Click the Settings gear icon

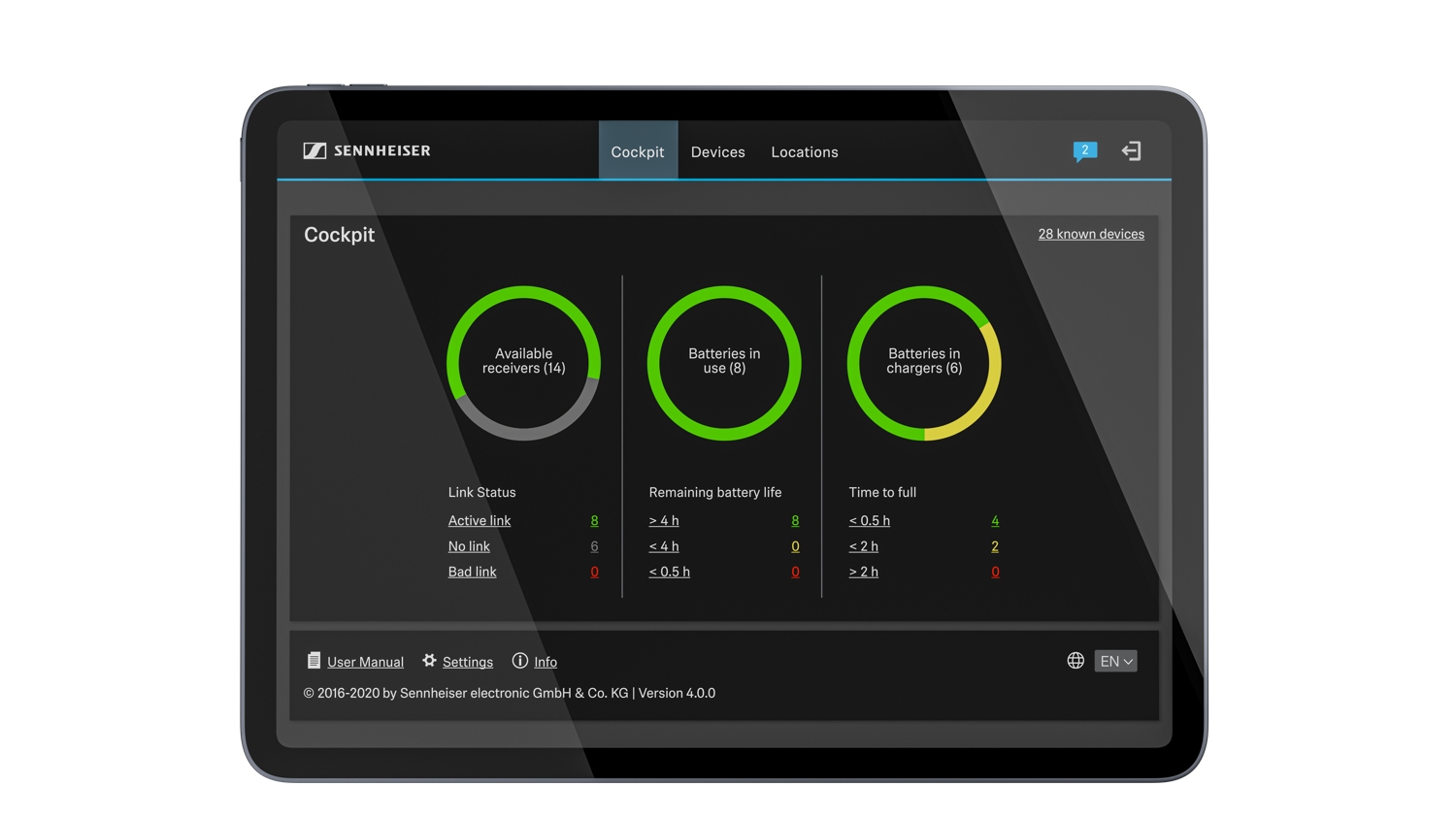pos(429,661)
